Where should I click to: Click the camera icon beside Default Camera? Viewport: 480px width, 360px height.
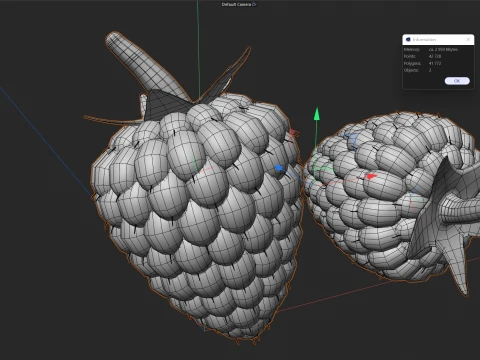coord(254,4)
